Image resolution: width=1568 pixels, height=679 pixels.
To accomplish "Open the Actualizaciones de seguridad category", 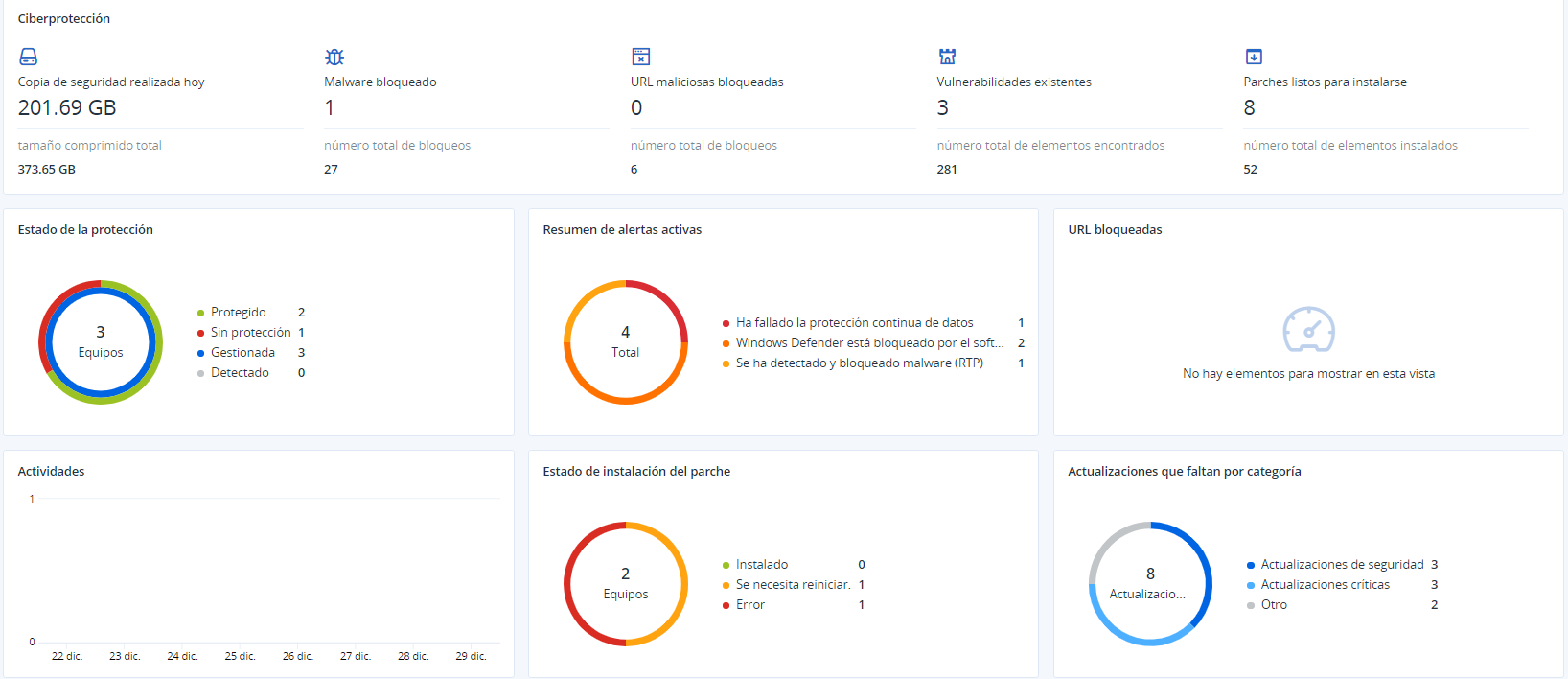I will 1342,565.
